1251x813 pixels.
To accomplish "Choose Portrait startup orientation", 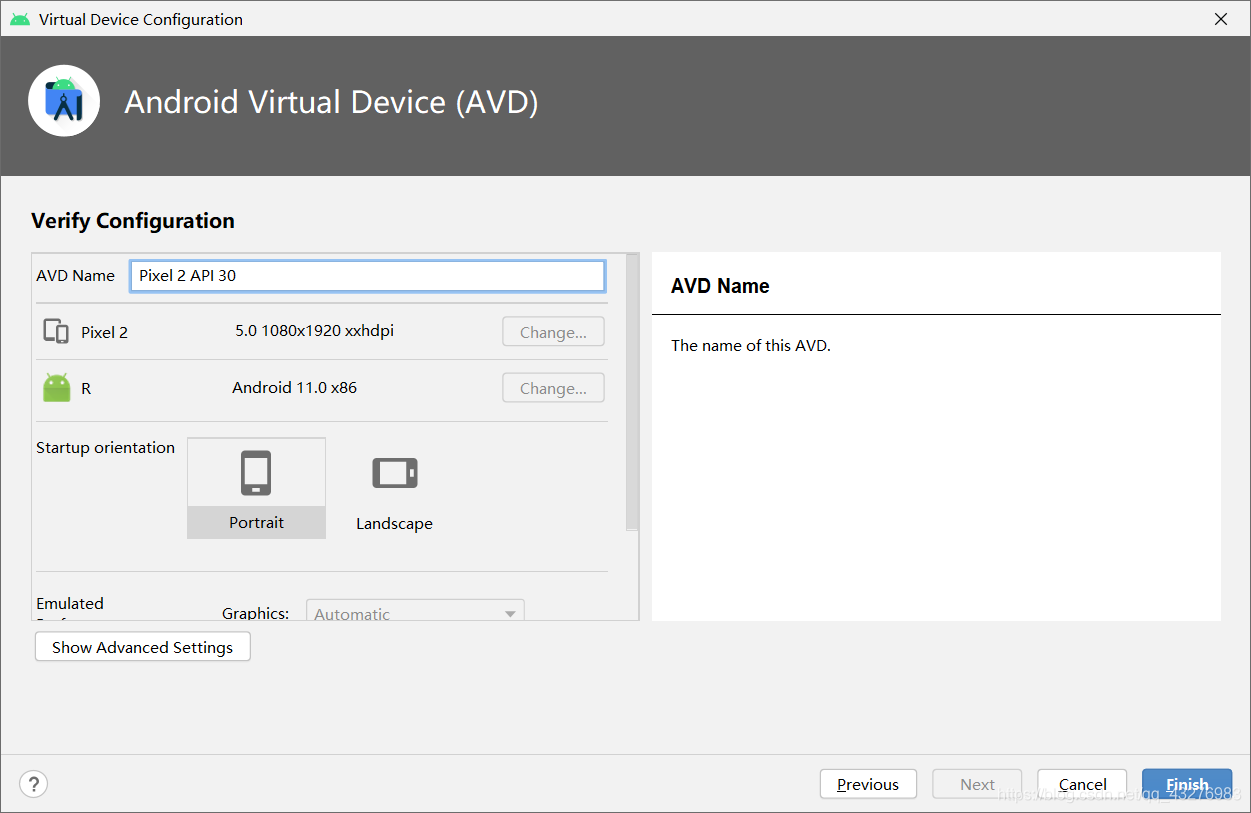I will pyautogui.click(x=256, y=488).
